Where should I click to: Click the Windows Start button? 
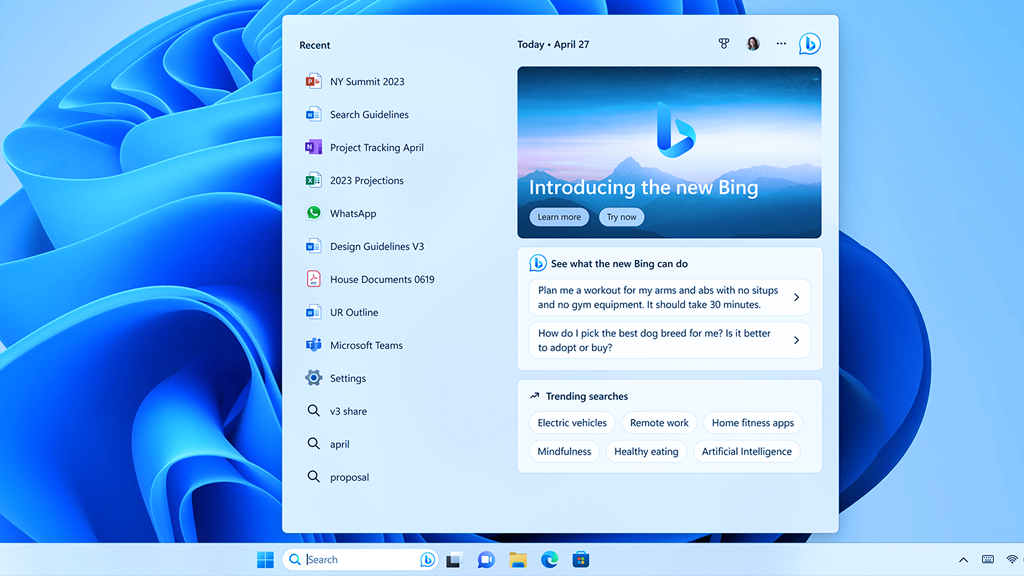click(265, 559)
